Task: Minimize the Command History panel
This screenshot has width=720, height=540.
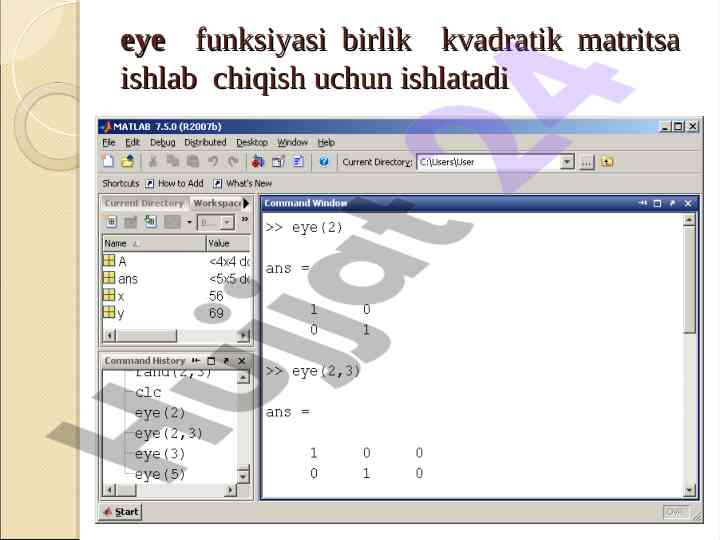Action: point(196,361)
